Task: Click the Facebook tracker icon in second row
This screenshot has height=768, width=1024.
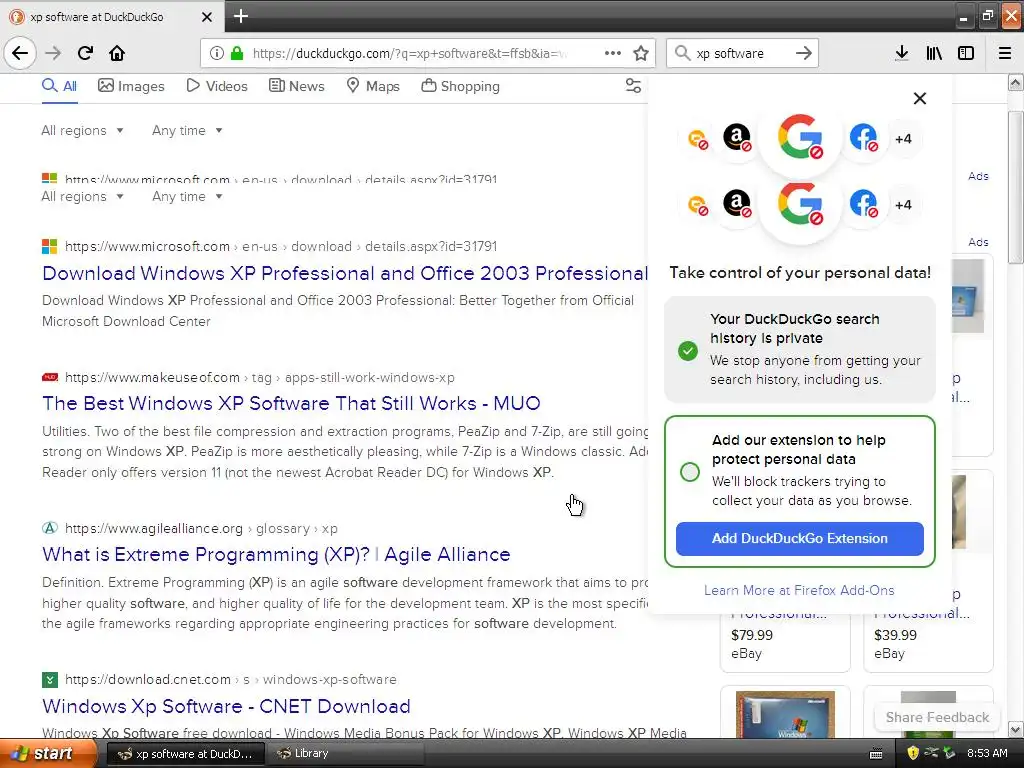Action: click(x=863, y=204)
